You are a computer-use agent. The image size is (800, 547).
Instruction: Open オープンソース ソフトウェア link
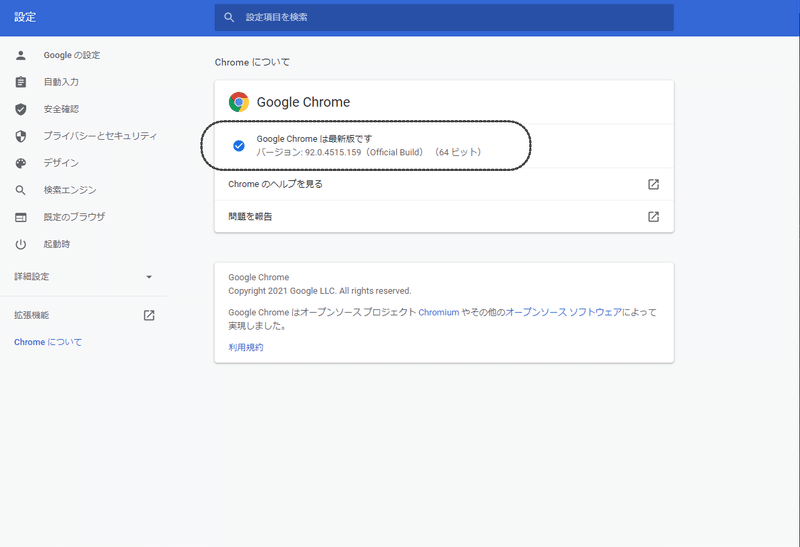tap(564, 312)
